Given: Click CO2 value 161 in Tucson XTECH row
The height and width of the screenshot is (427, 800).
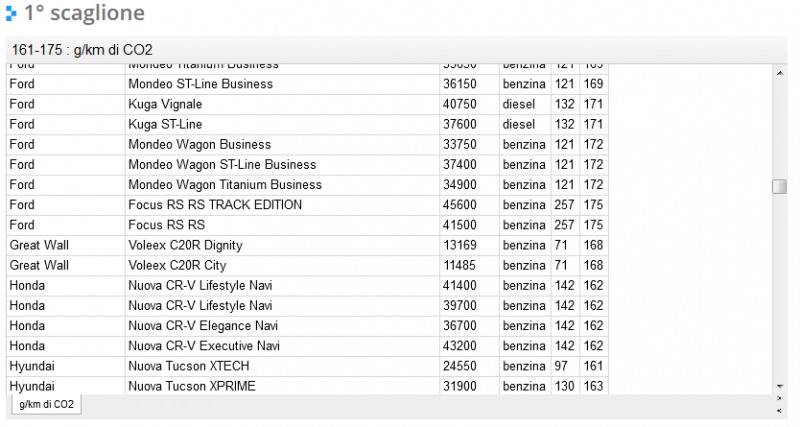Looking at the screenshot, I should (x=594, y=366).
